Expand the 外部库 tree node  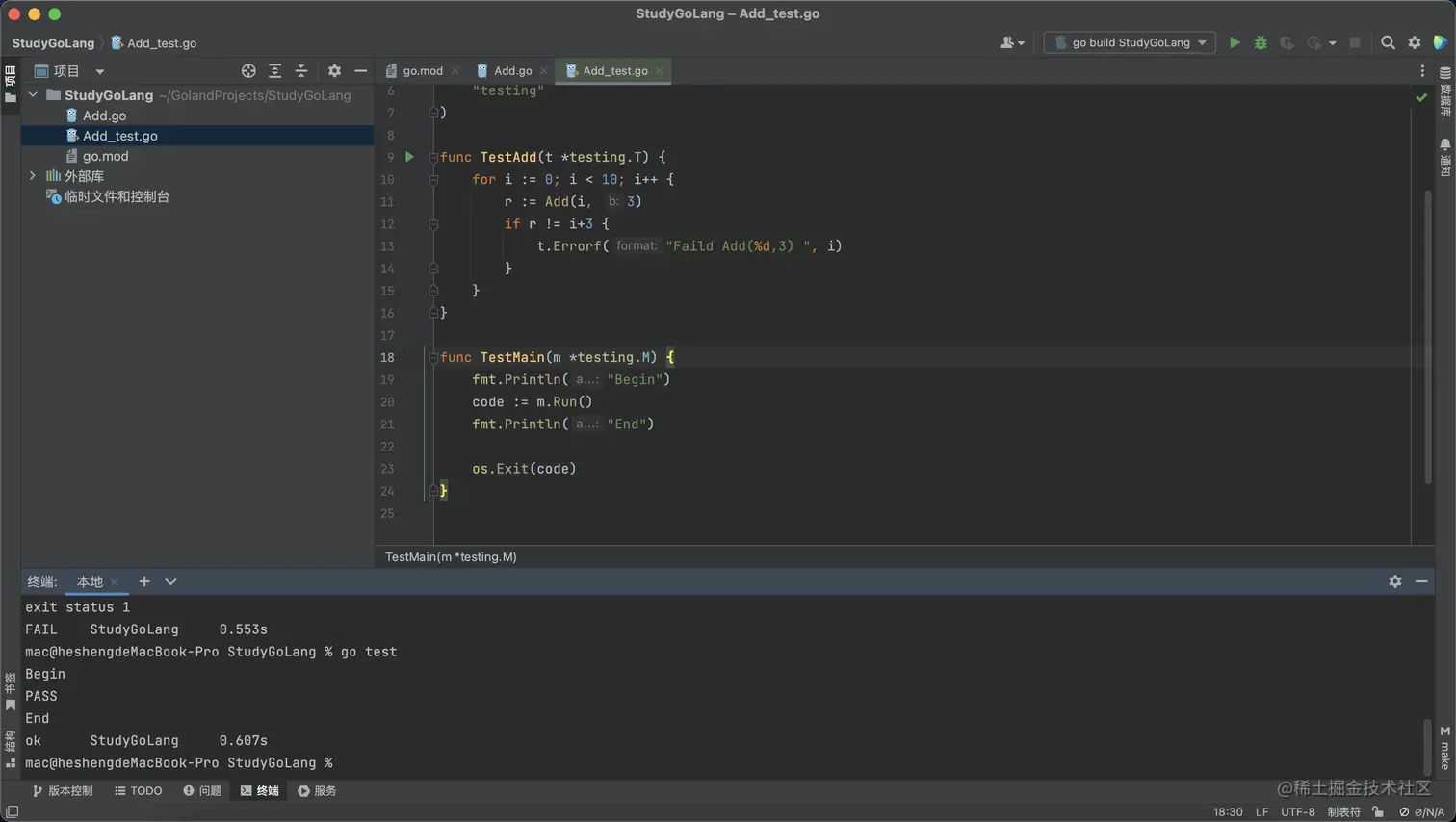tap(33, 176)
